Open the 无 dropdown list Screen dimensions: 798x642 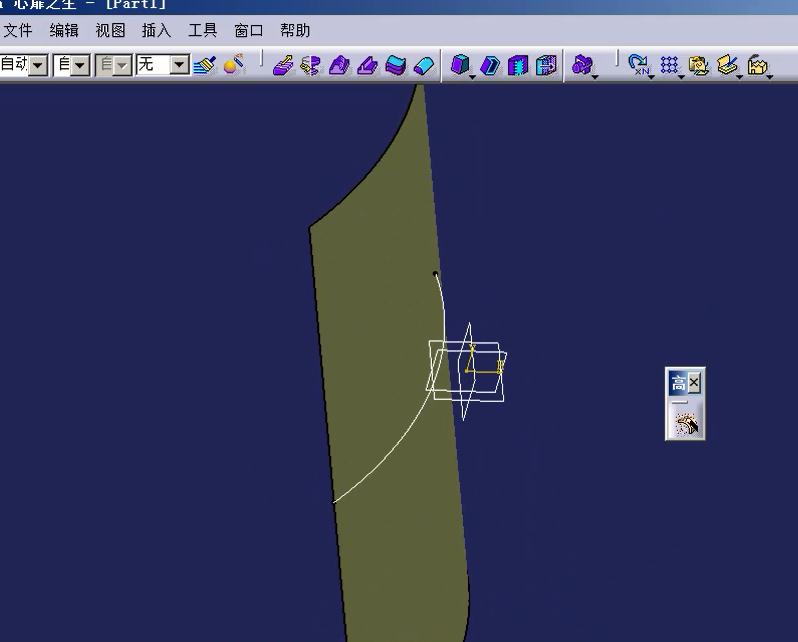[x=179, y=65]
